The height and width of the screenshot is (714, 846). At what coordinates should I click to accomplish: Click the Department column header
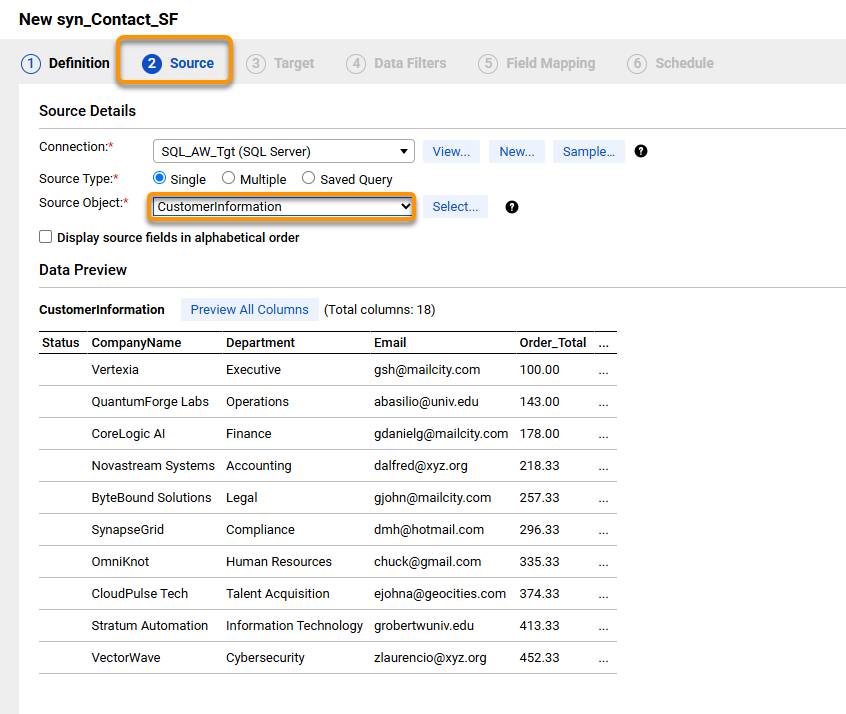click(x=260, y=343)
